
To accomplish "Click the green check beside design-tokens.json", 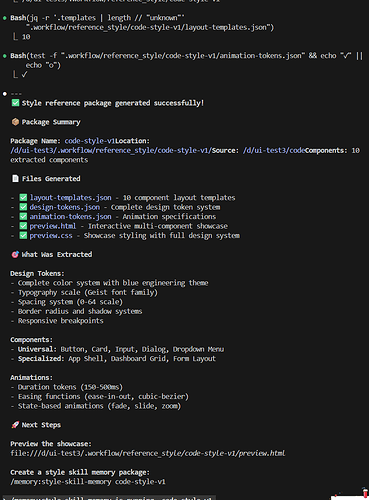I will click(23, 207).
